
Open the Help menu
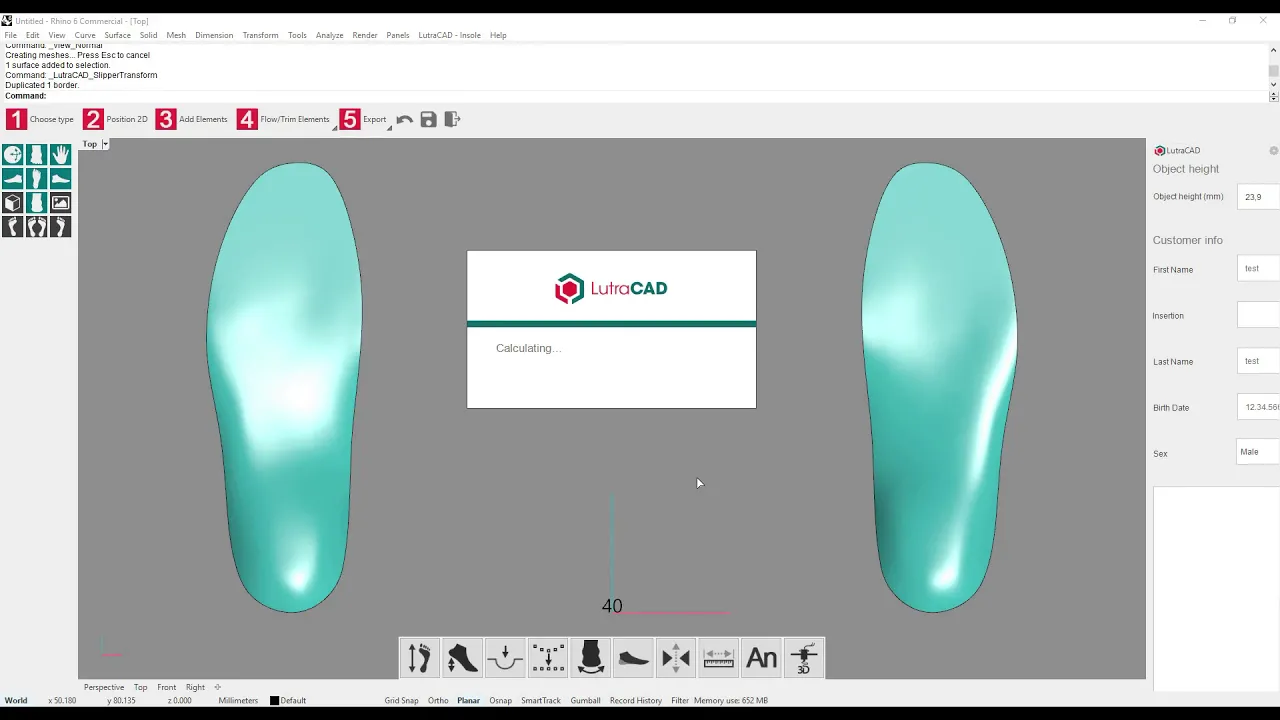(498, 35)
